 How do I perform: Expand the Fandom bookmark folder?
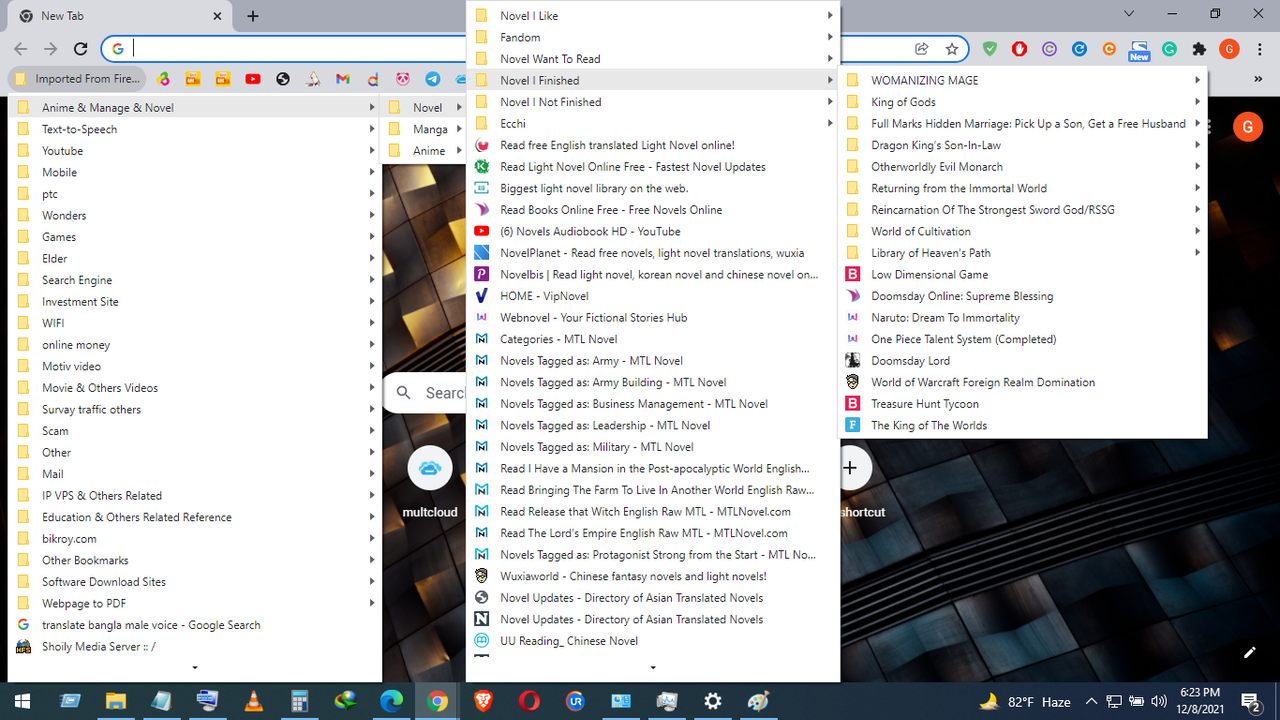(653, 37)
